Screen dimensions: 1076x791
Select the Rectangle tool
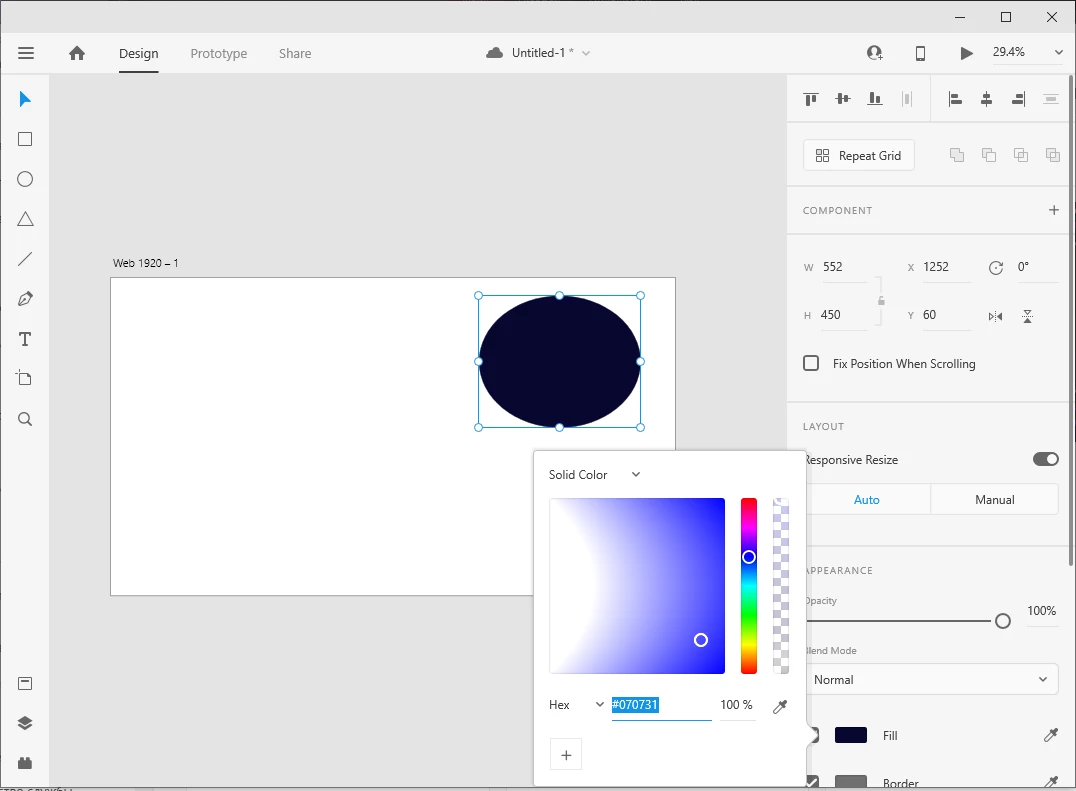(25, 139)
